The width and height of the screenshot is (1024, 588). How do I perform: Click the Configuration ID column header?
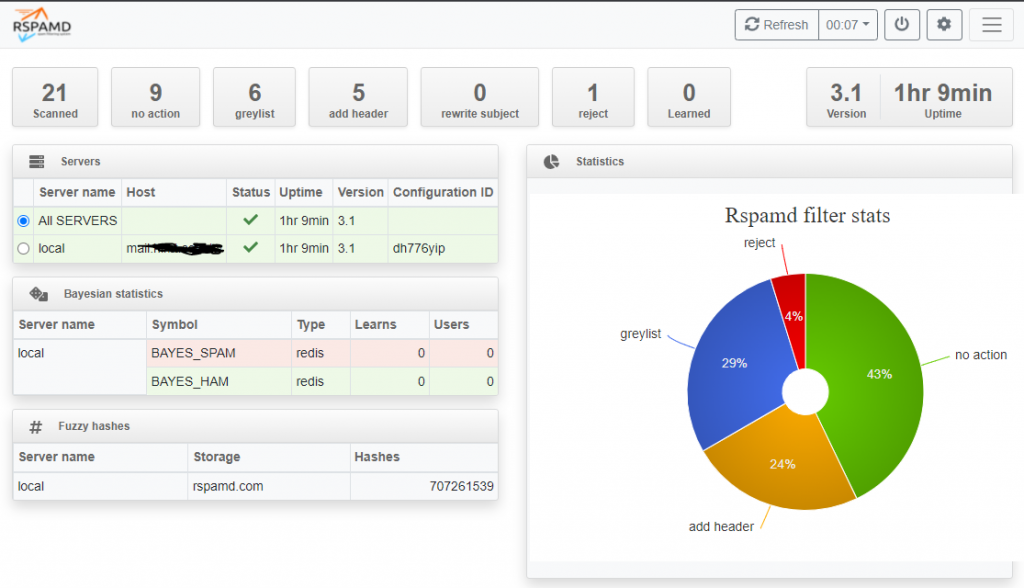[443, 192]
